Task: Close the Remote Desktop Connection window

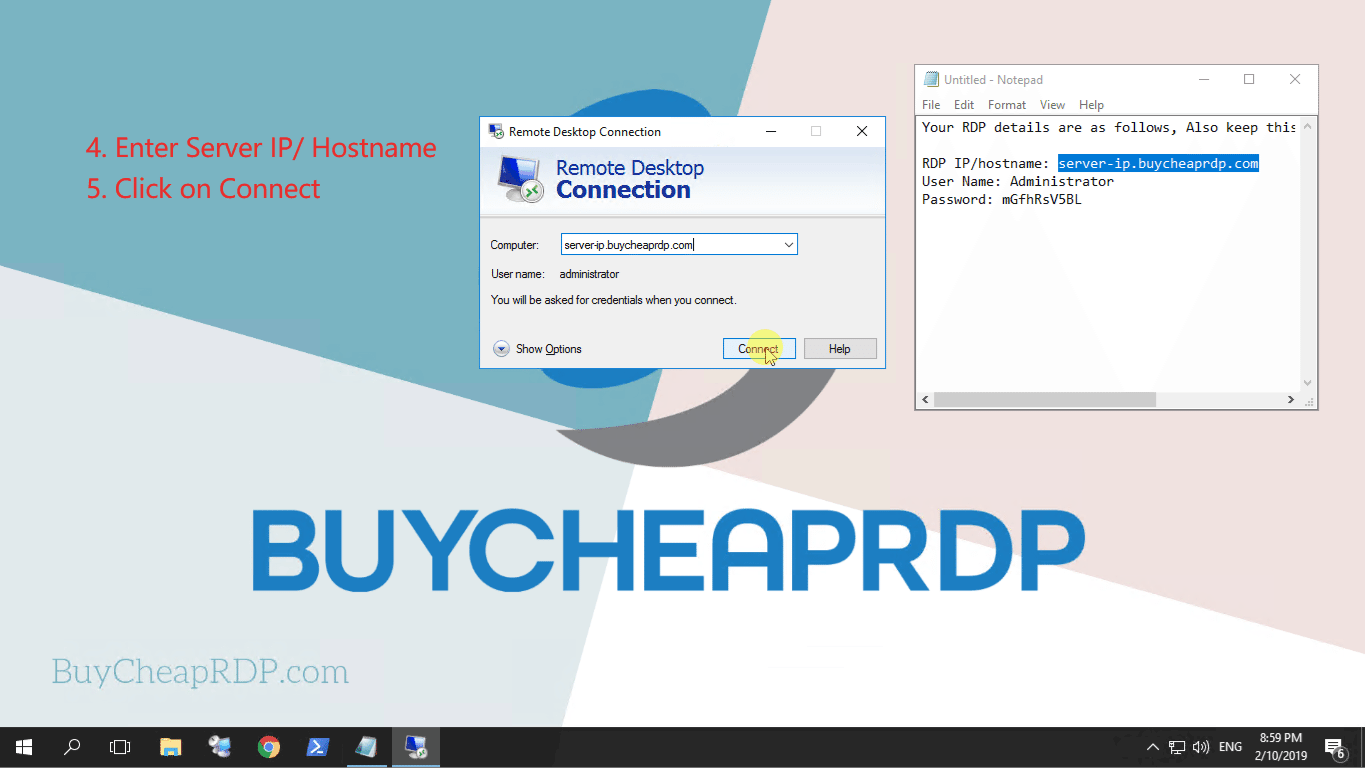Action: 862,131
